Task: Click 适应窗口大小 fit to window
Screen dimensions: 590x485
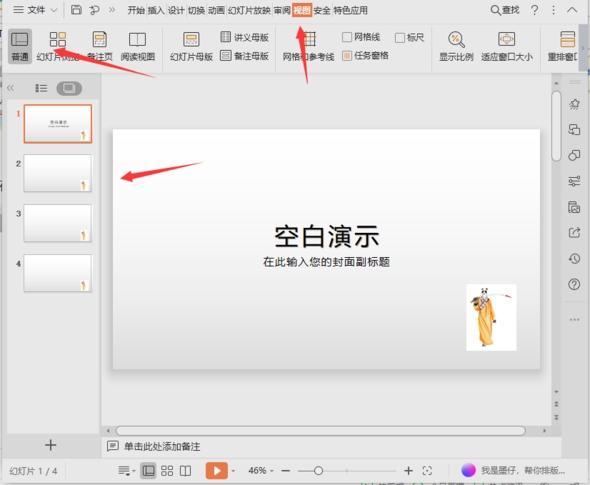Action: click(506, 46)
